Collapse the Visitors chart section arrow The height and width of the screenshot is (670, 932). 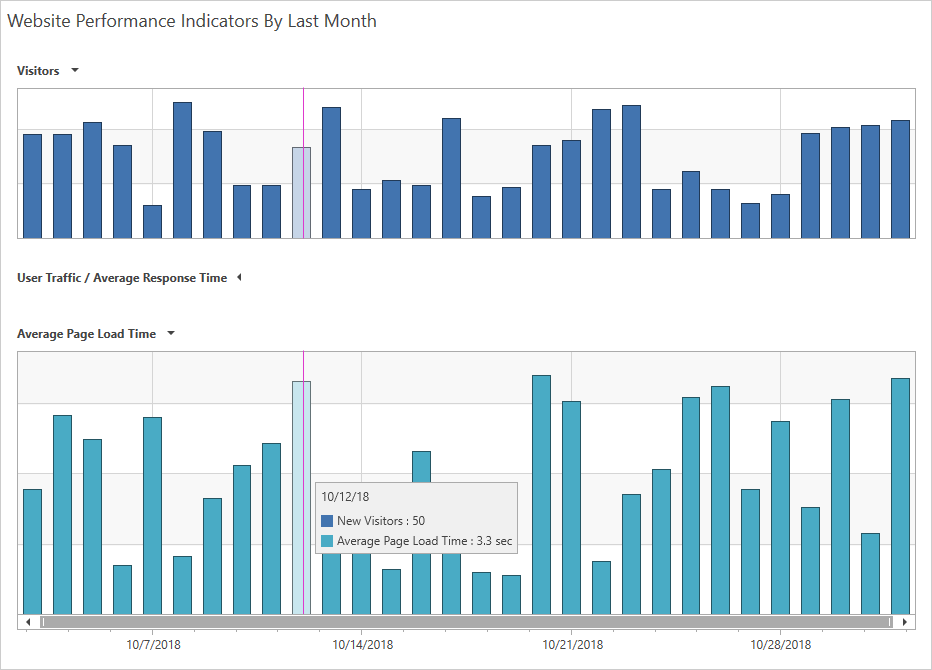coord(75,71)
